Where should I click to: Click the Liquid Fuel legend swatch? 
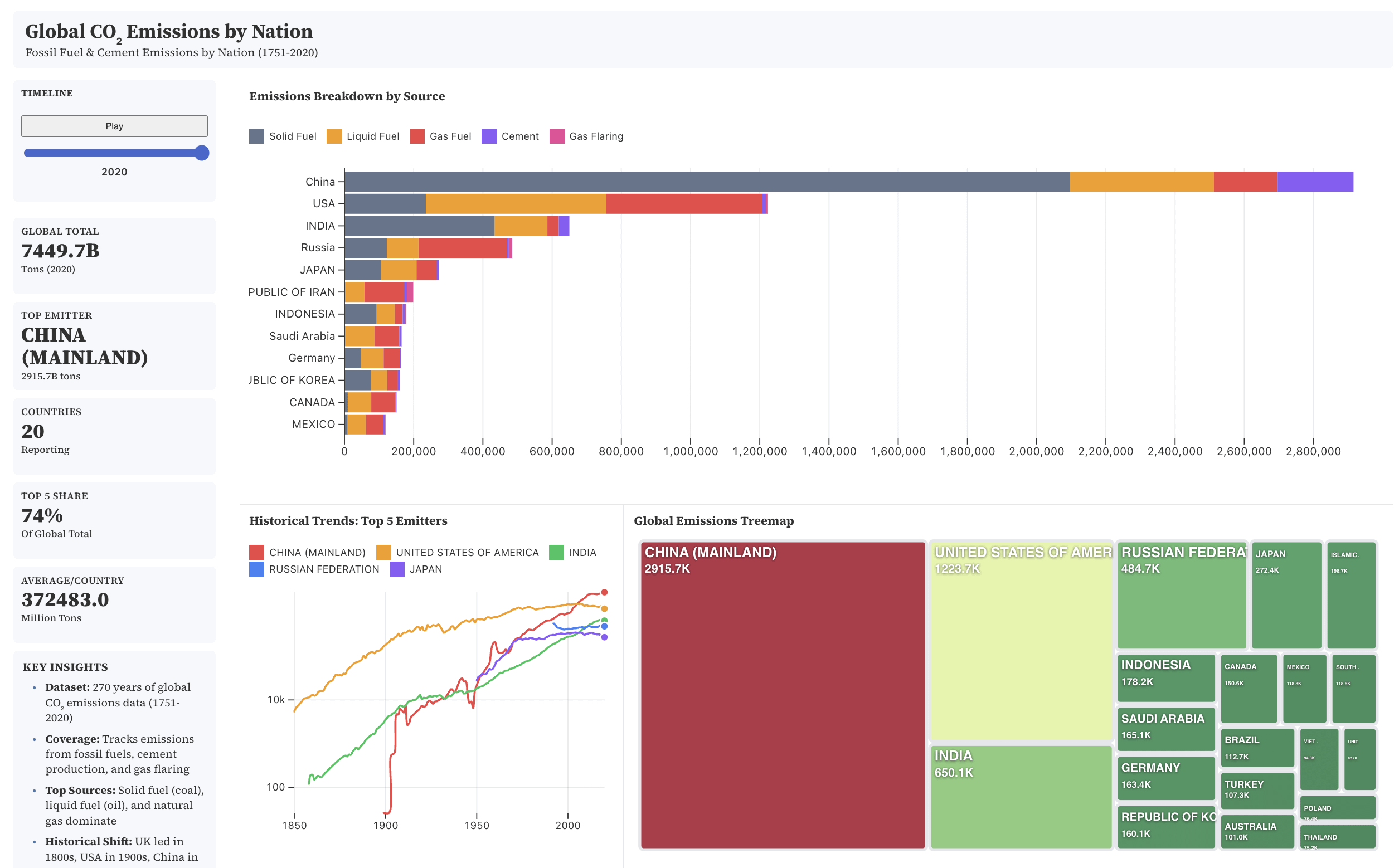pos(334,136)
